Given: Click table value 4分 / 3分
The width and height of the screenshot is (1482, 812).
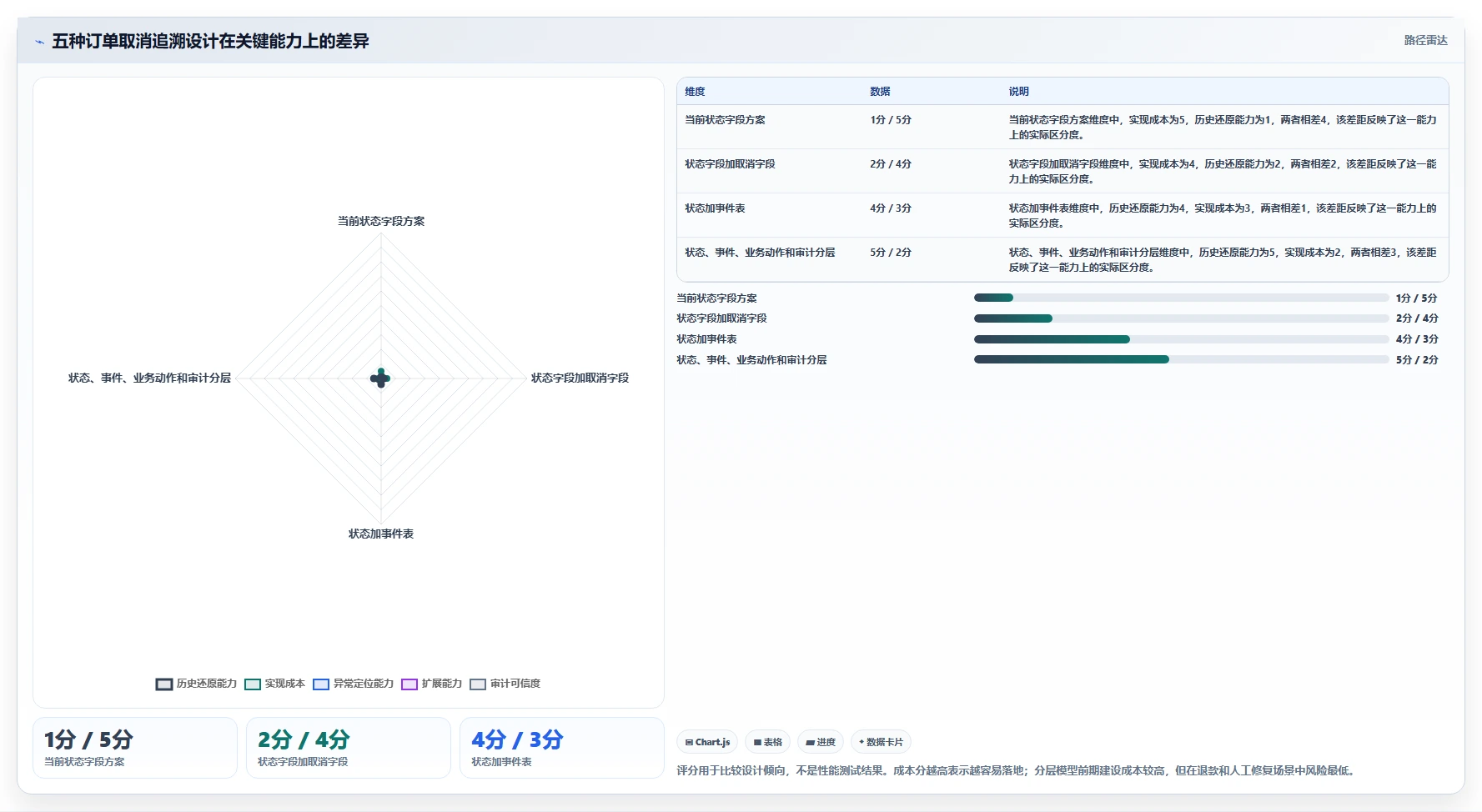Looking at the screenshot, I should [x=891, y=208].
